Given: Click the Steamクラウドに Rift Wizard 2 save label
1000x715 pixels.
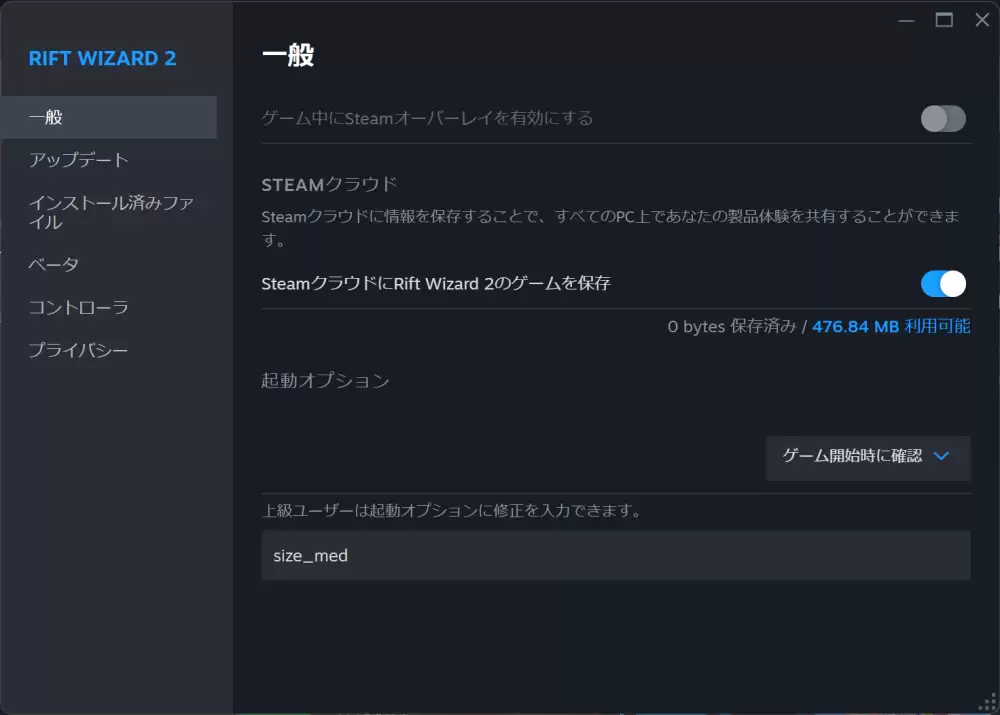Looking at the screenshot, I should coord(435,284).
